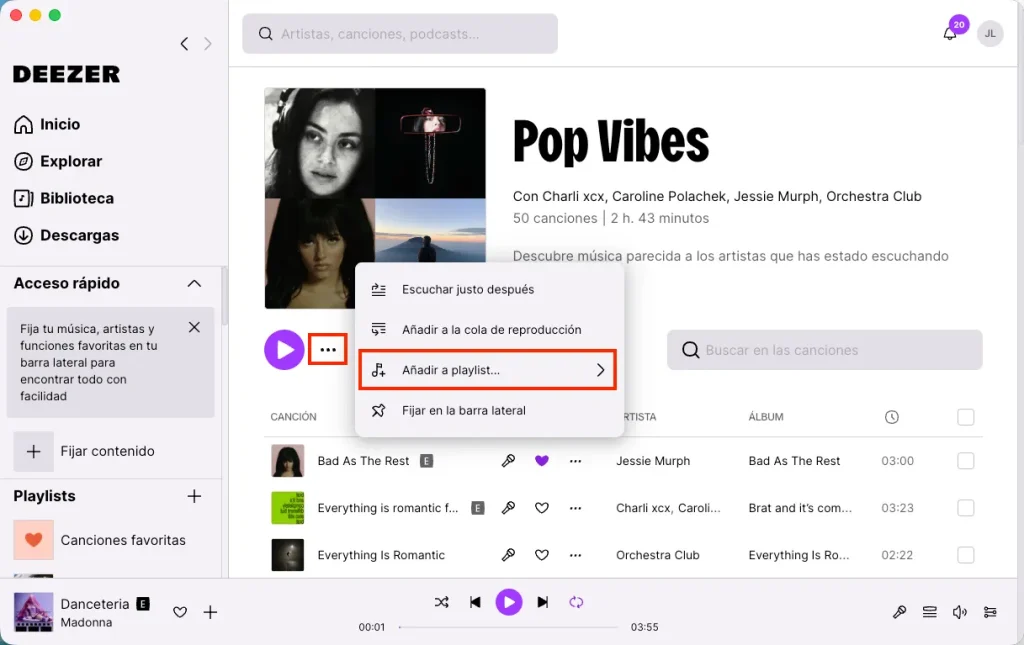Open the notifications bell
This screenshot has width=1024, height=645.
pos(950,33)
